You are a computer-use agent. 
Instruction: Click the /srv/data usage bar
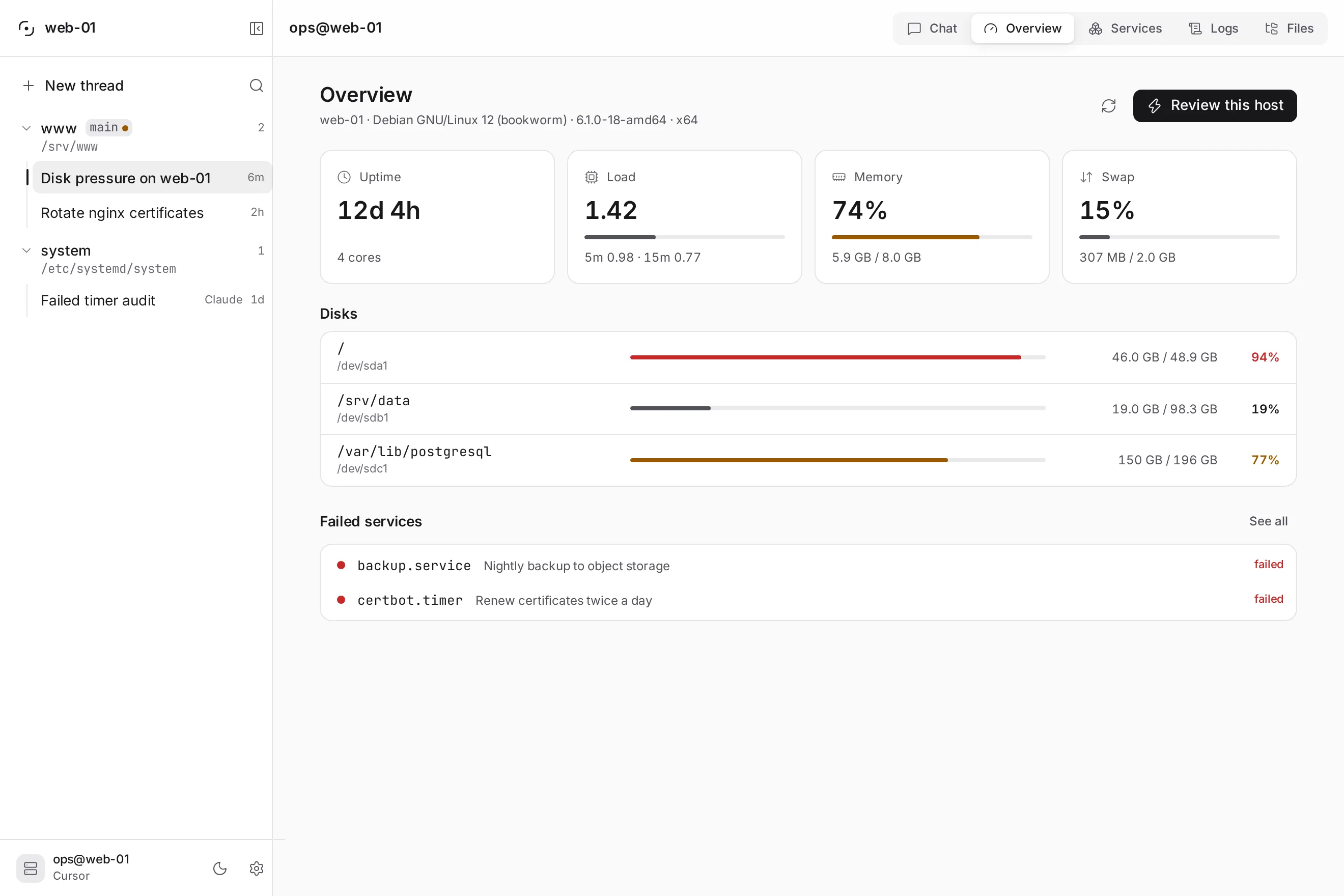(x=838, y=409)
